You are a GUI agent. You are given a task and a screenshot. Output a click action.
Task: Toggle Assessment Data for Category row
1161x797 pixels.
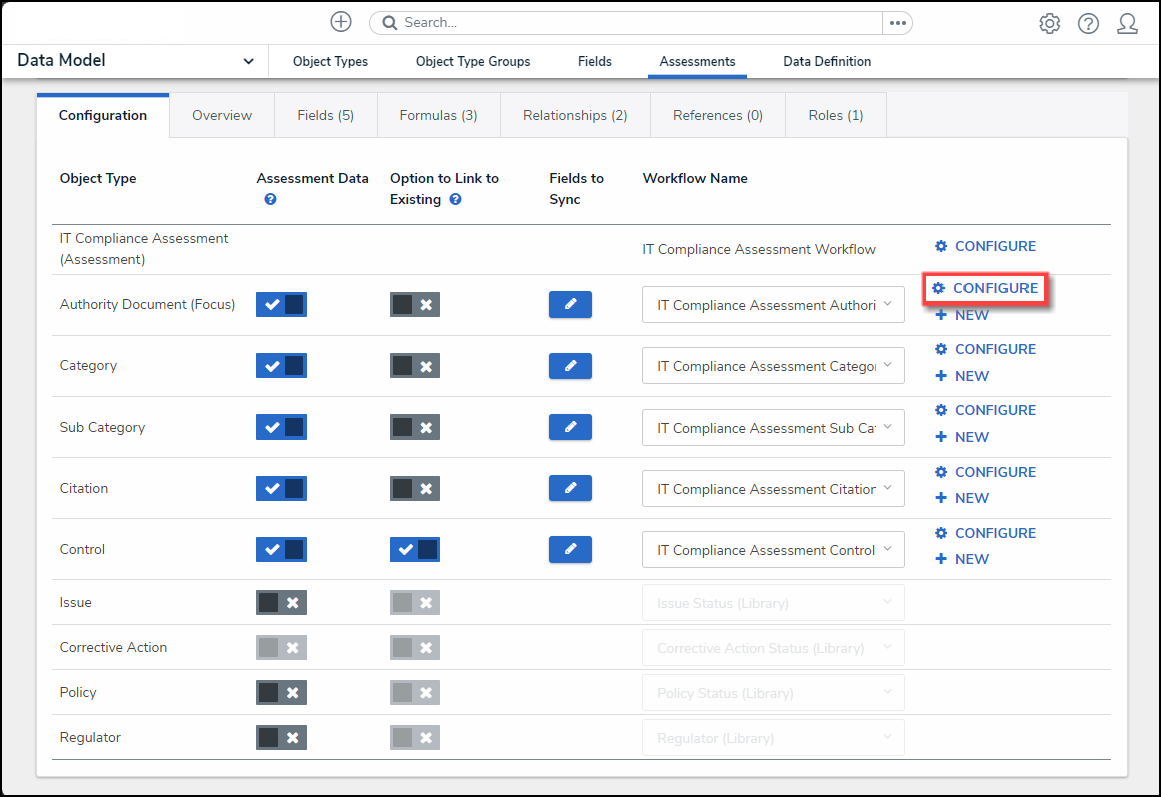(x=281, y=366)
